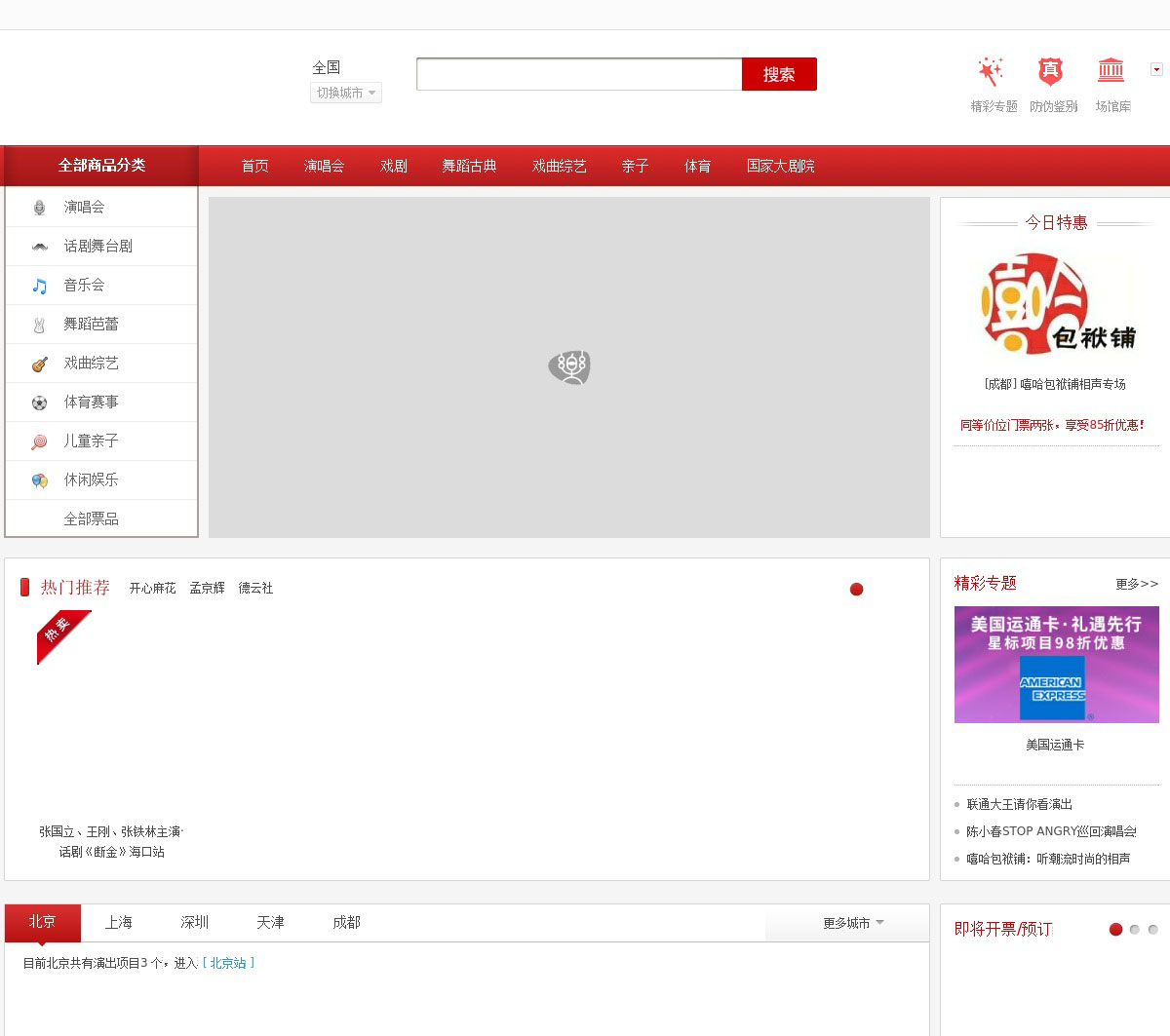The width and height of the screenshot is (1170, 1036).
Task: Select the microphone icon beside 演唱会
Action: (39, 208)
